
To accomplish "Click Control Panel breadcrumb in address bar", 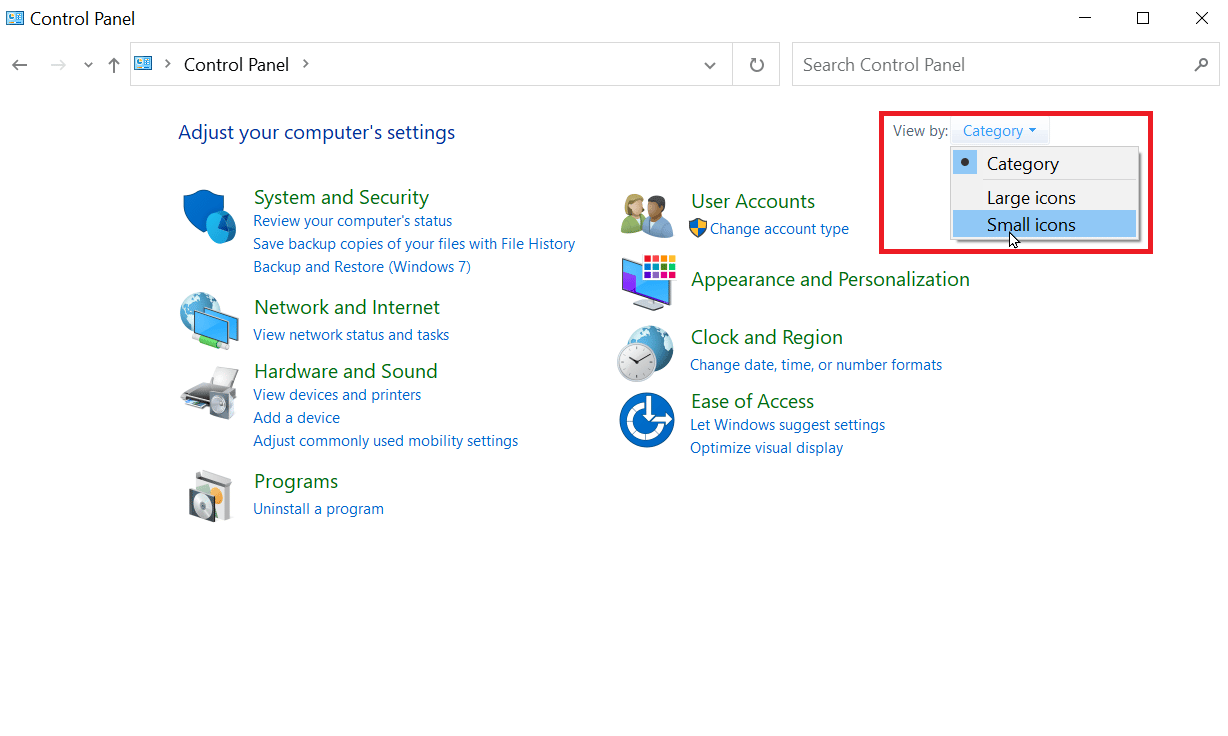I will pos(236,65).
